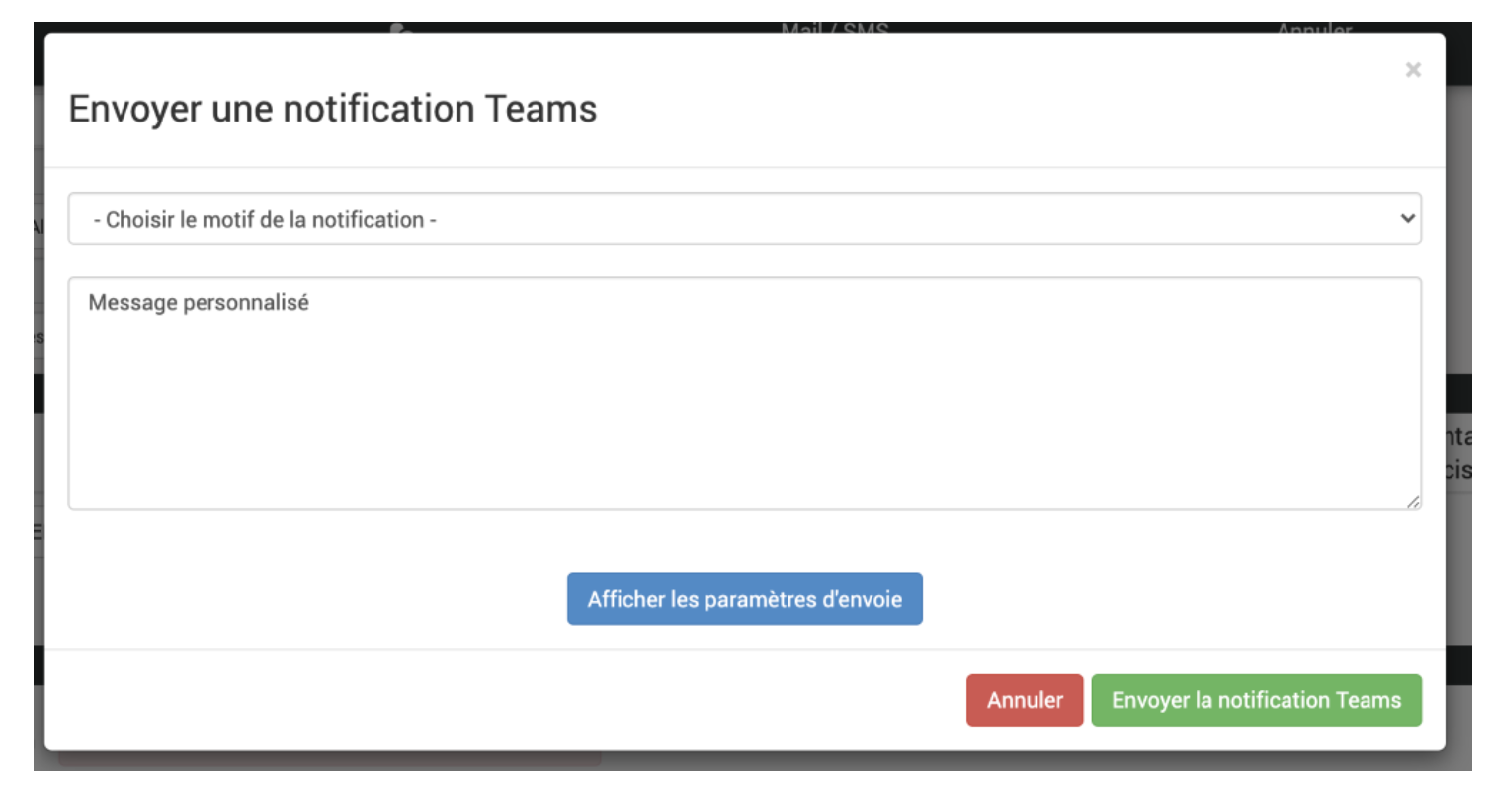This screenshot has width=1494, height=812.
Task: Click the red 'Annuler' button
Action: click(x=1025, y=700)
